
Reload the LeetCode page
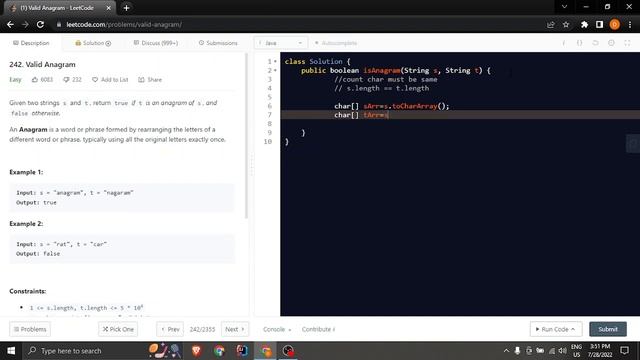click(x=40, y=24)
